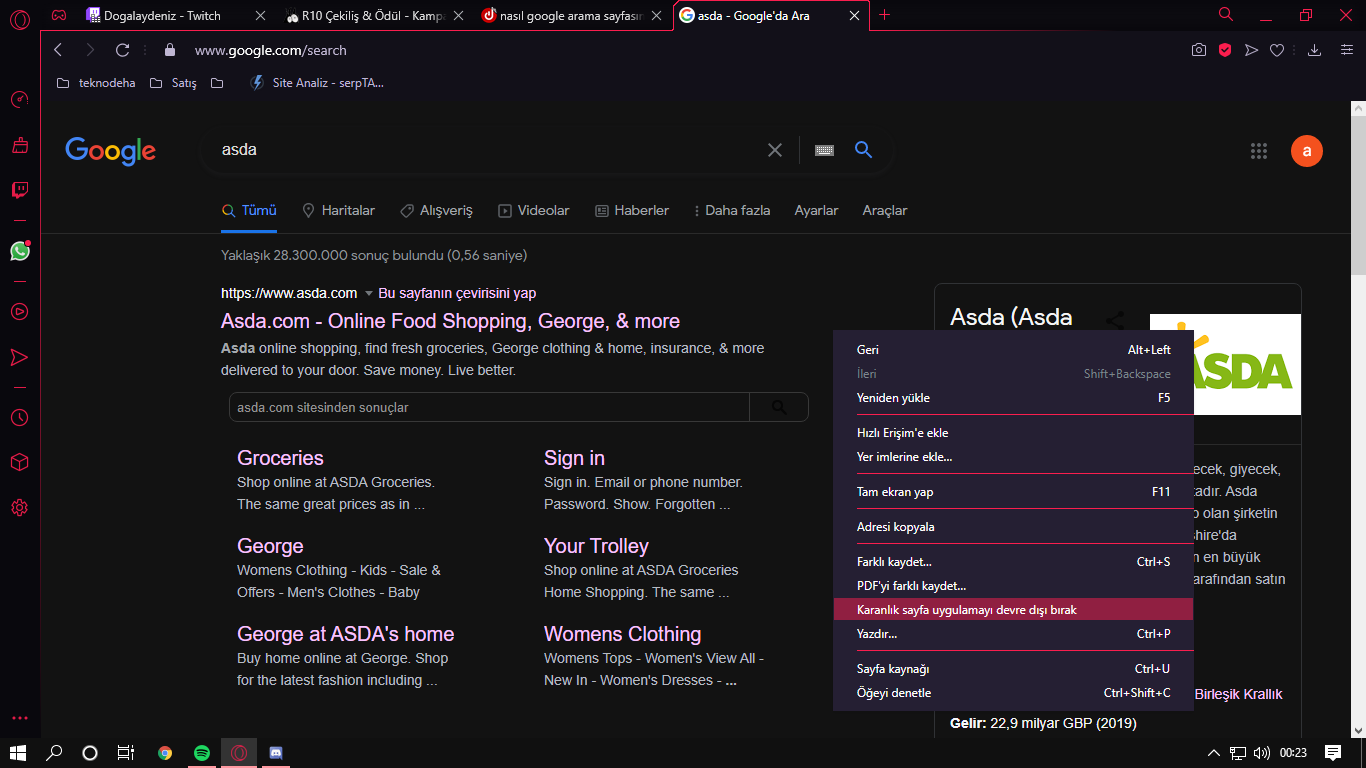Screen dimensions: 1366x768
Task: Open 'Asda.com - Online Food Shopping' result
Action: tap(450, 322)
